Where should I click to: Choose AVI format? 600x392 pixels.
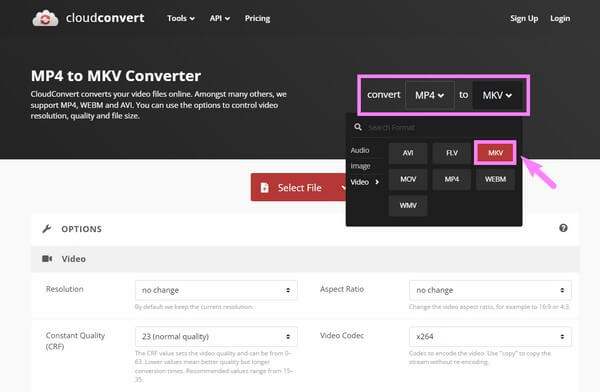408,153
